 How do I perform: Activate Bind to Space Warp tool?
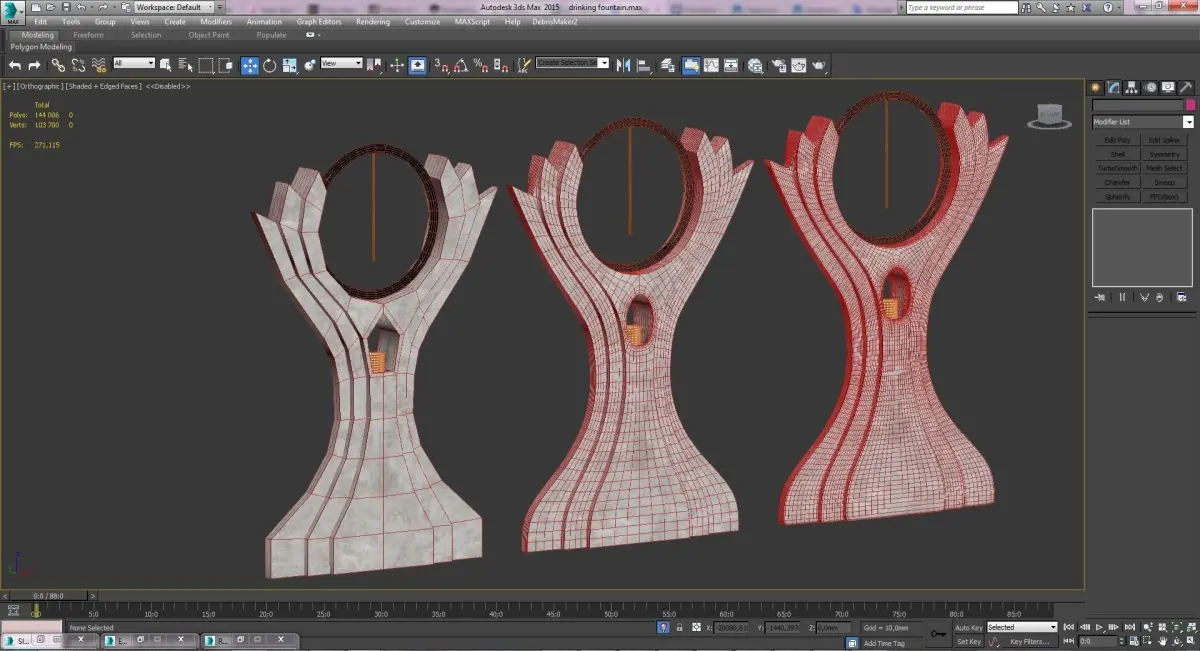coord(99,65)
